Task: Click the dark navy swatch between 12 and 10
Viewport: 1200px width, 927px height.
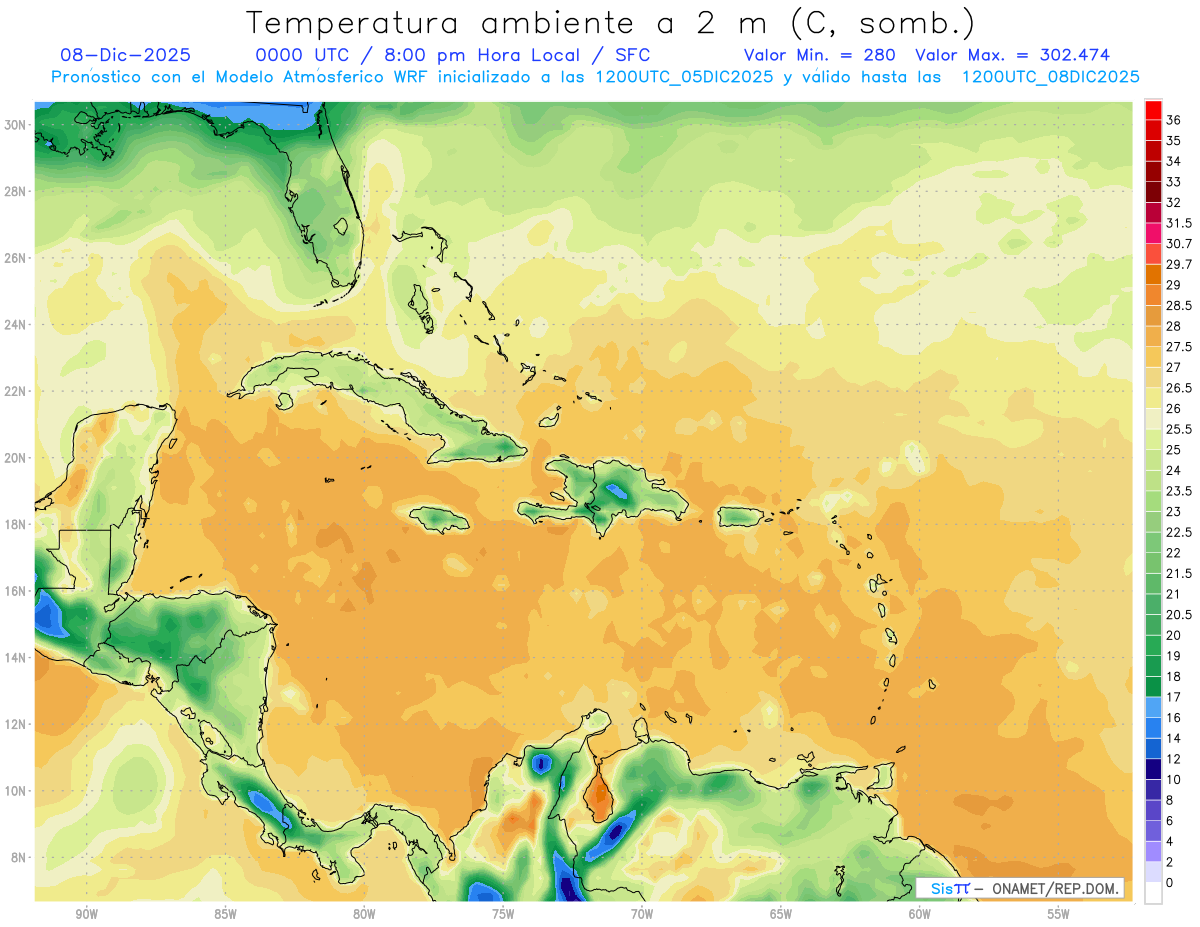Action: (x=1153, y=769)
